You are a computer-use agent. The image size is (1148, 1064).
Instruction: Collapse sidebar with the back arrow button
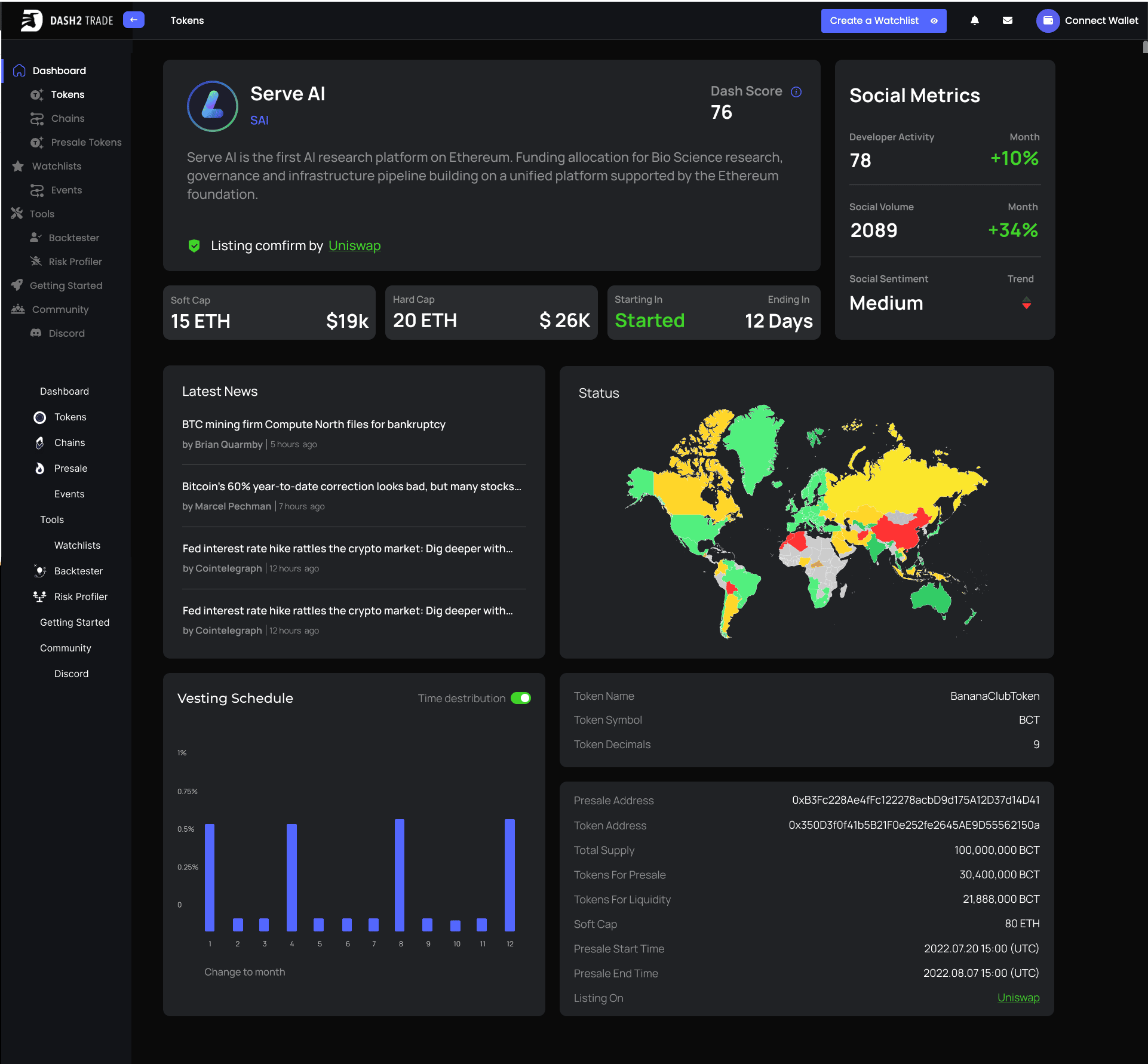tap(134, 20)
